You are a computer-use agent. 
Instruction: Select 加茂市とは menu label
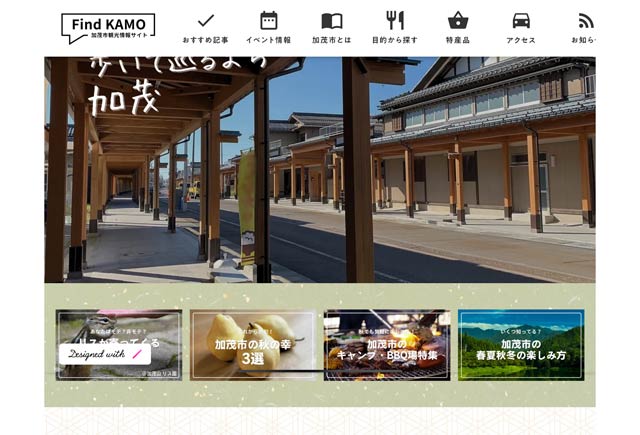(x=332, y=40)
